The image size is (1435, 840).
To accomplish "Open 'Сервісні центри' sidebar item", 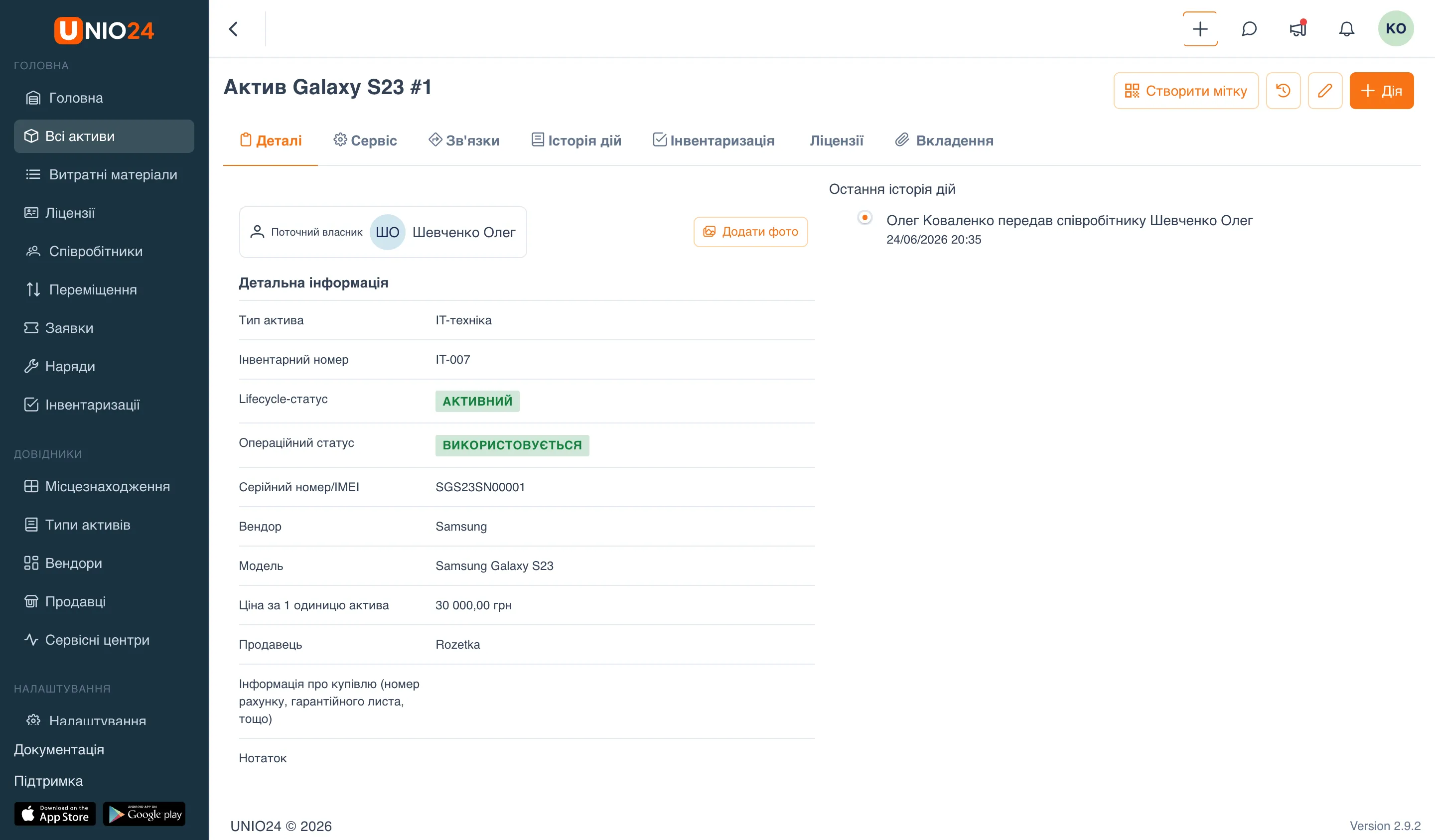I will click(x=104, y=640).
